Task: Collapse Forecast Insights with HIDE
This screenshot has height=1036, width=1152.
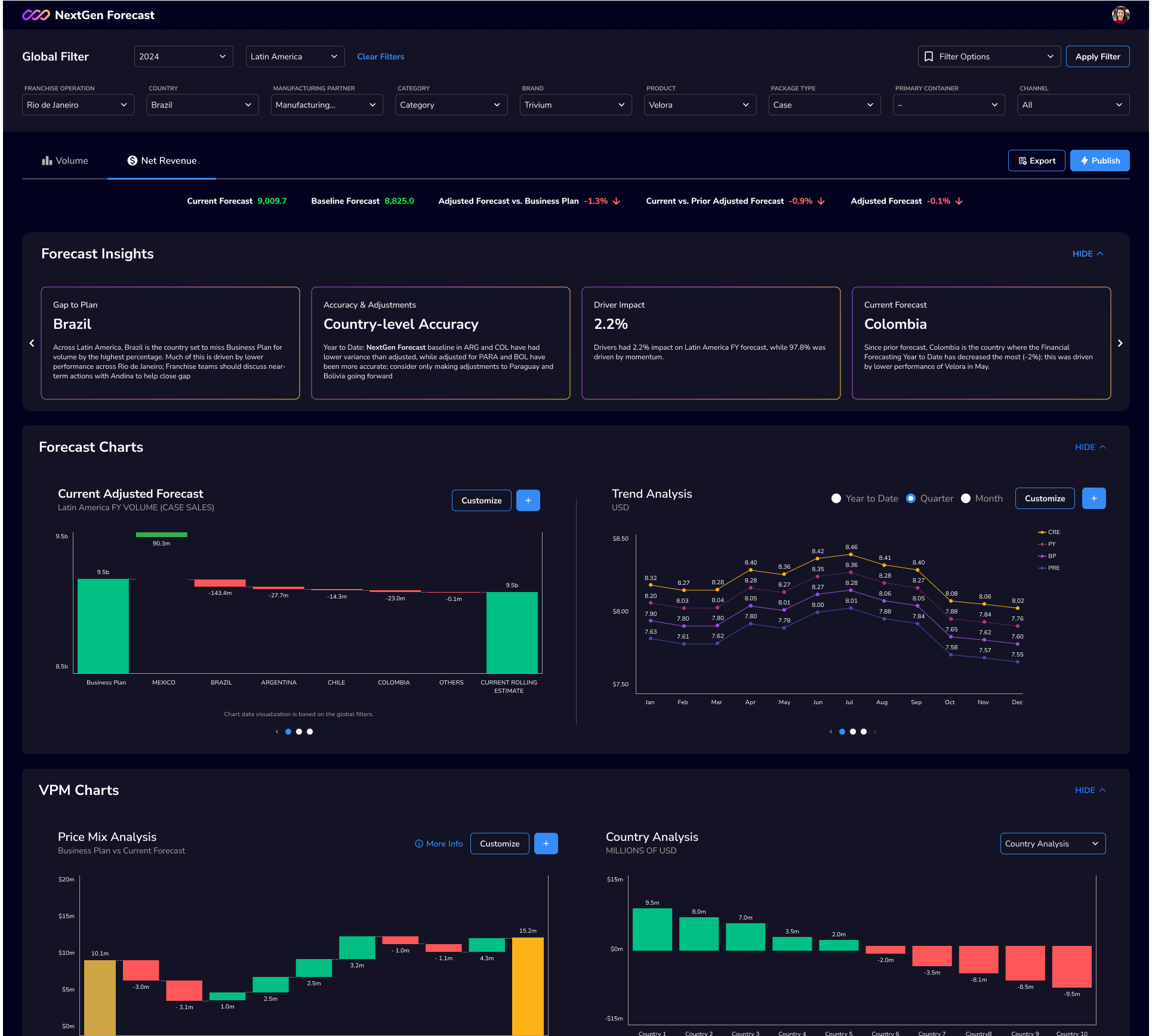Action: [x=1088, y=254]
